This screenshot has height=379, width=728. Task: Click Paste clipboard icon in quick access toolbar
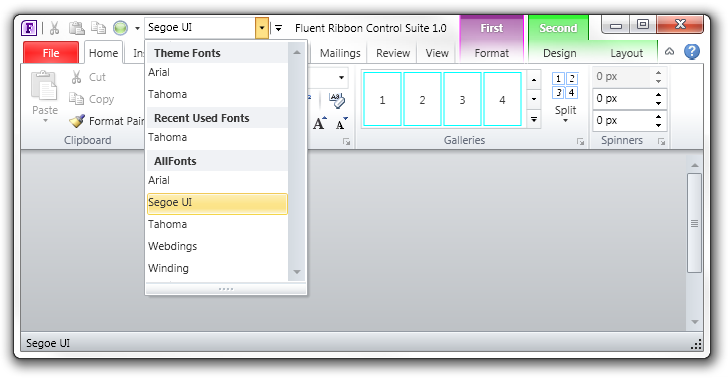click(76, 28)
